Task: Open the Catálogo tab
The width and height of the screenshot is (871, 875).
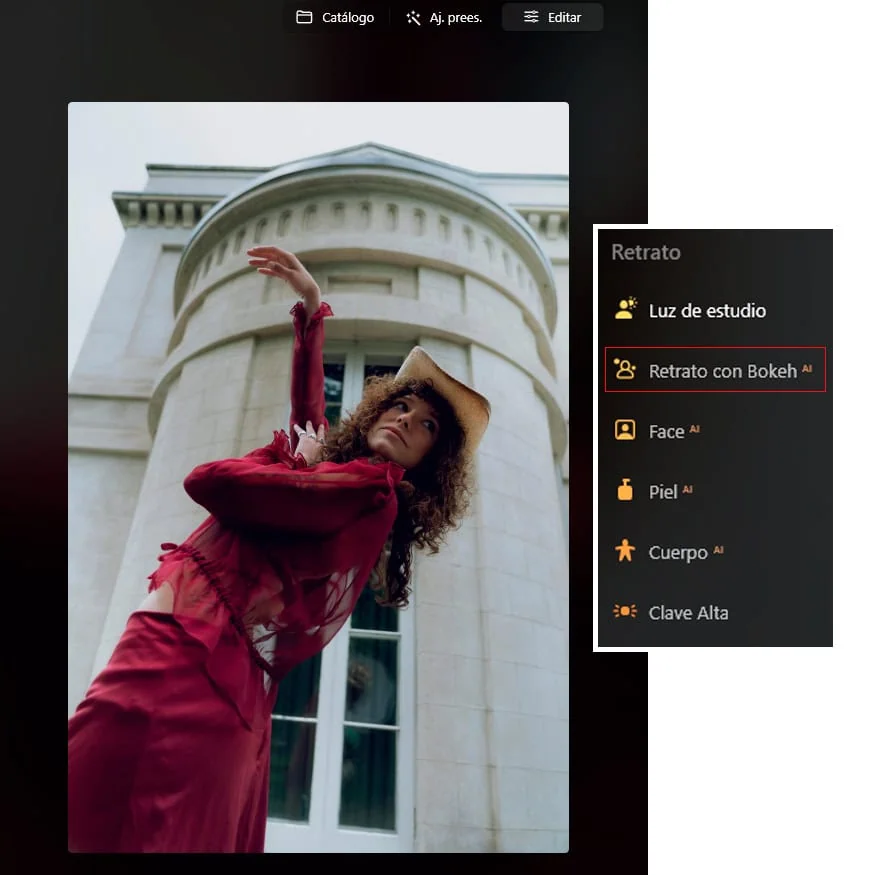Action: (335, 17)
